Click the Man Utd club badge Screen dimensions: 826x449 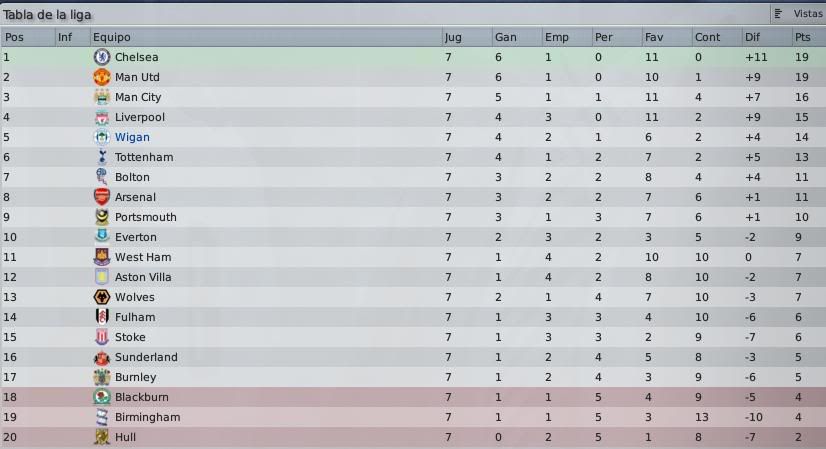coord(102,77)
